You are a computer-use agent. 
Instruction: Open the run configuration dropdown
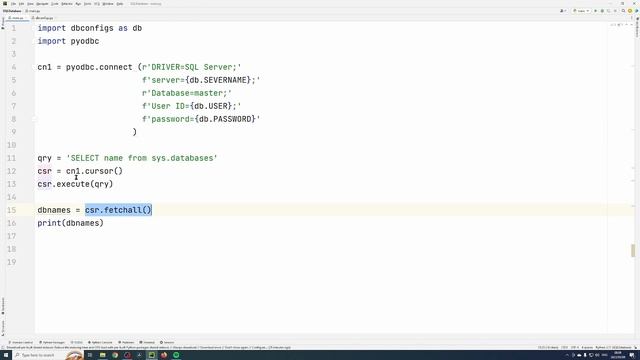pos(581,11)
